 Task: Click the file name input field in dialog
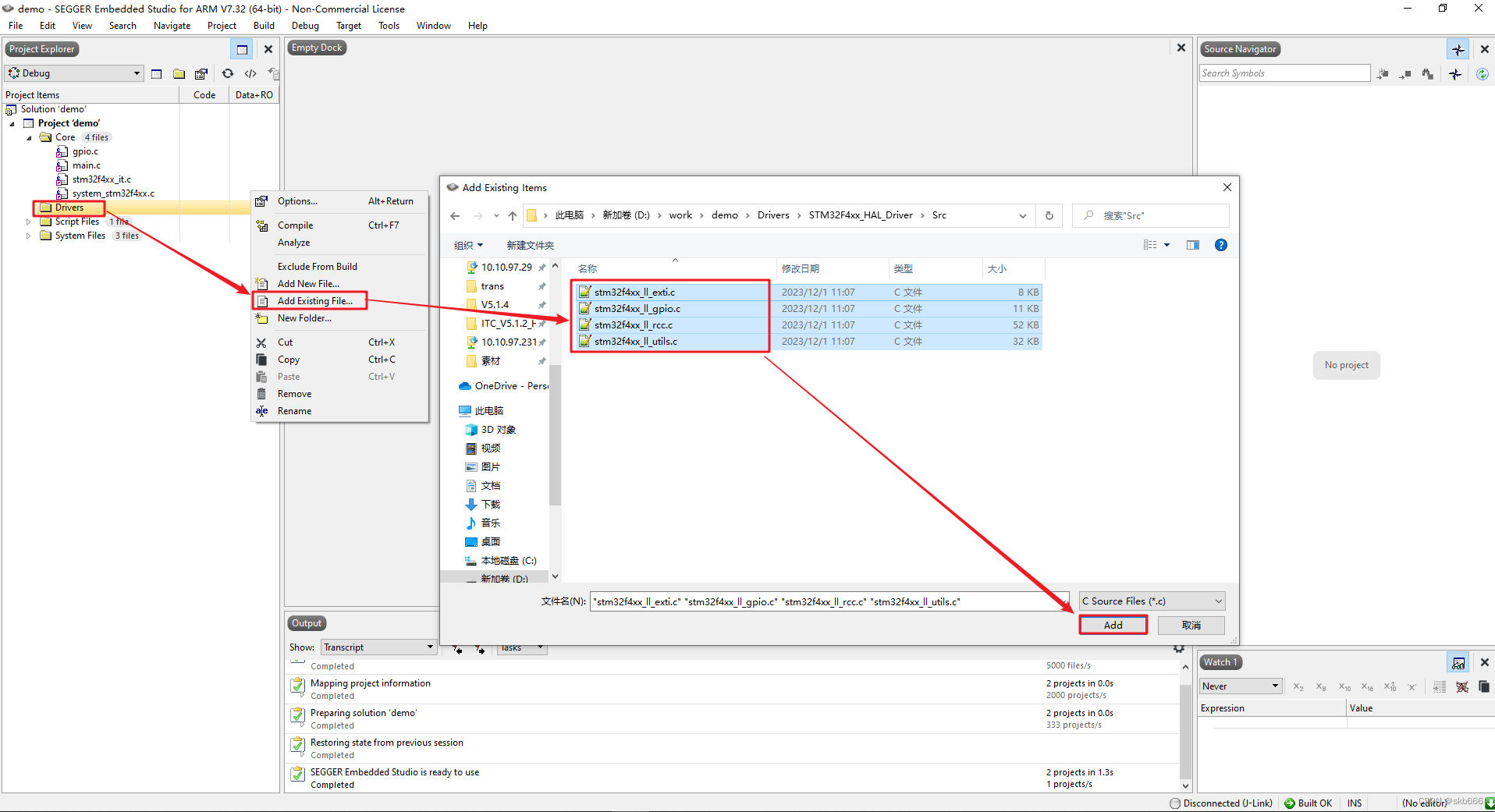(x=827, y=601)
